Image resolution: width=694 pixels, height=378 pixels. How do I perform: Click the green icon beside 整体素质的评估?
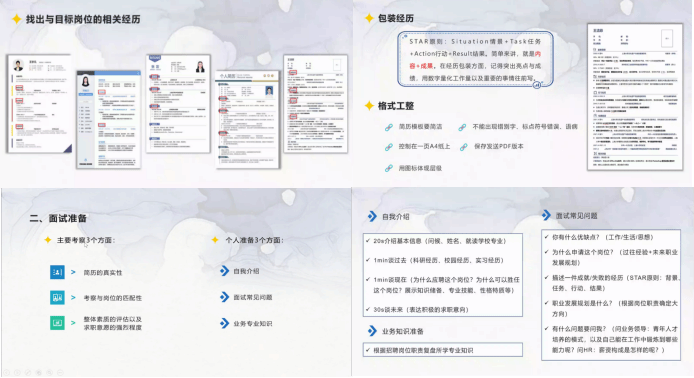[x=57, y=323]
